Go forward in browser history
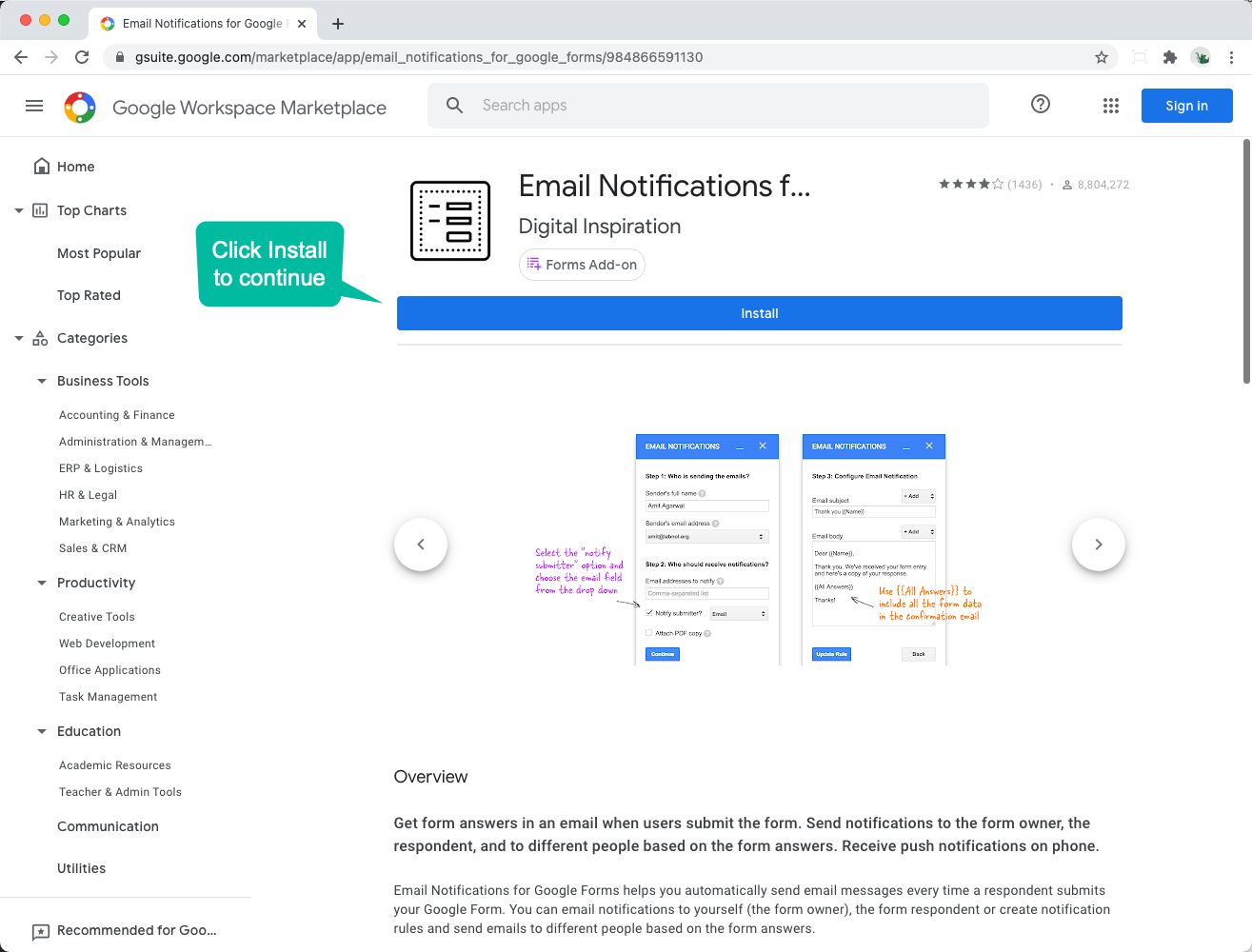Viewport: 1252px width, 952px height. (51, 57)
